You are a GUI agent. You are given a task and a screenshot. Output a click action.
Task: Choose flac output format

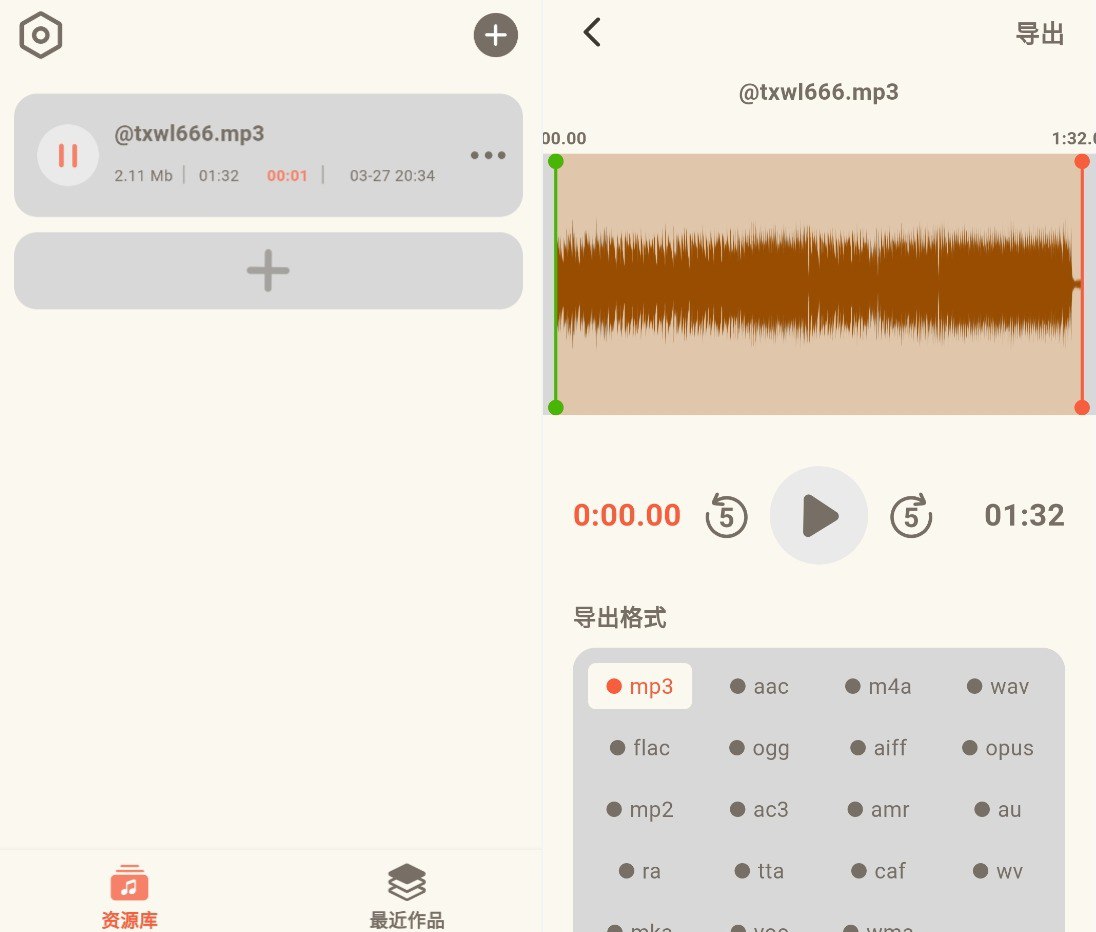click(x=639, y=747)
